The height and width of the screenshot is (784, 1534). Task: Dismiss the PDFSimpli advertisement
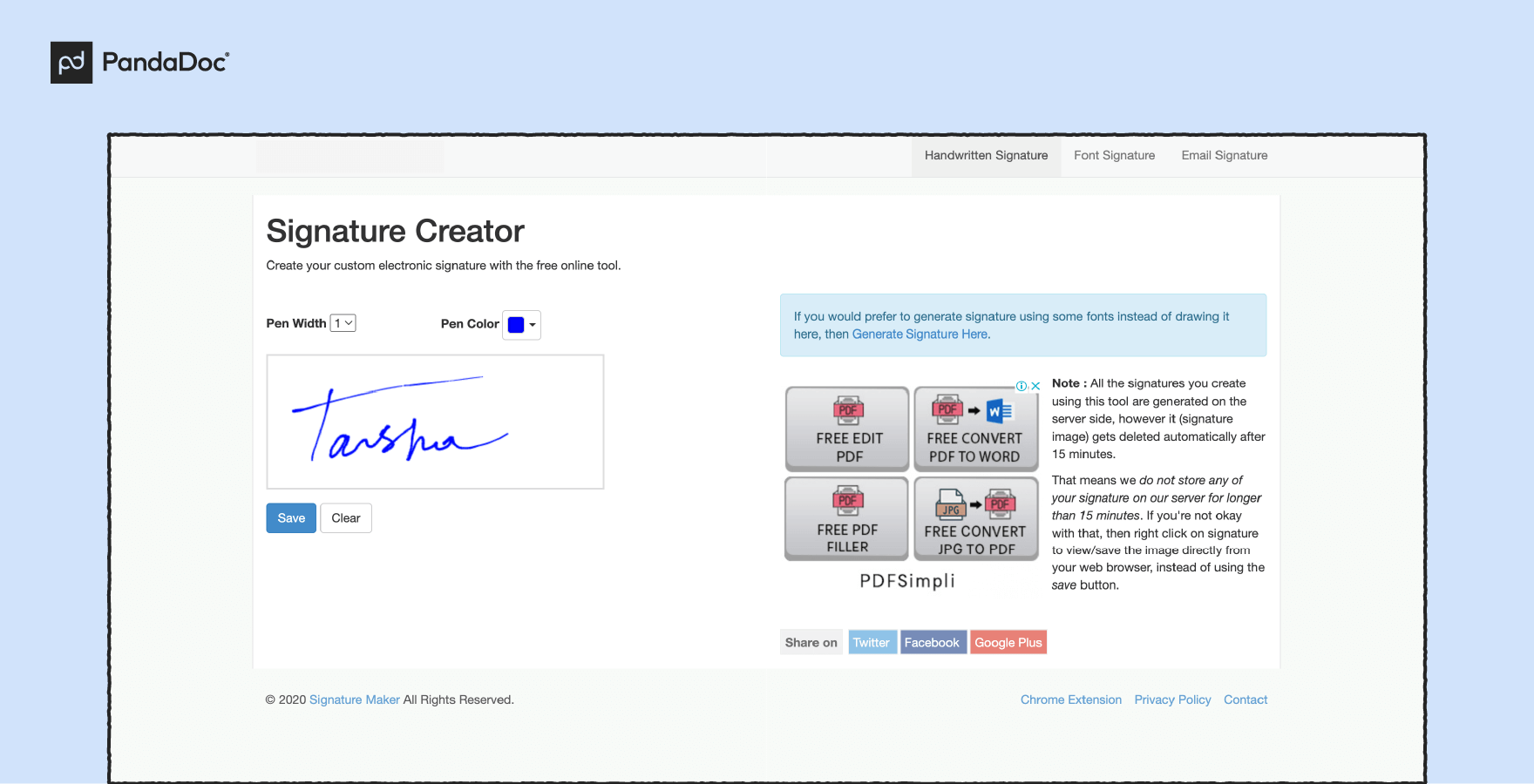[1036, 385]
